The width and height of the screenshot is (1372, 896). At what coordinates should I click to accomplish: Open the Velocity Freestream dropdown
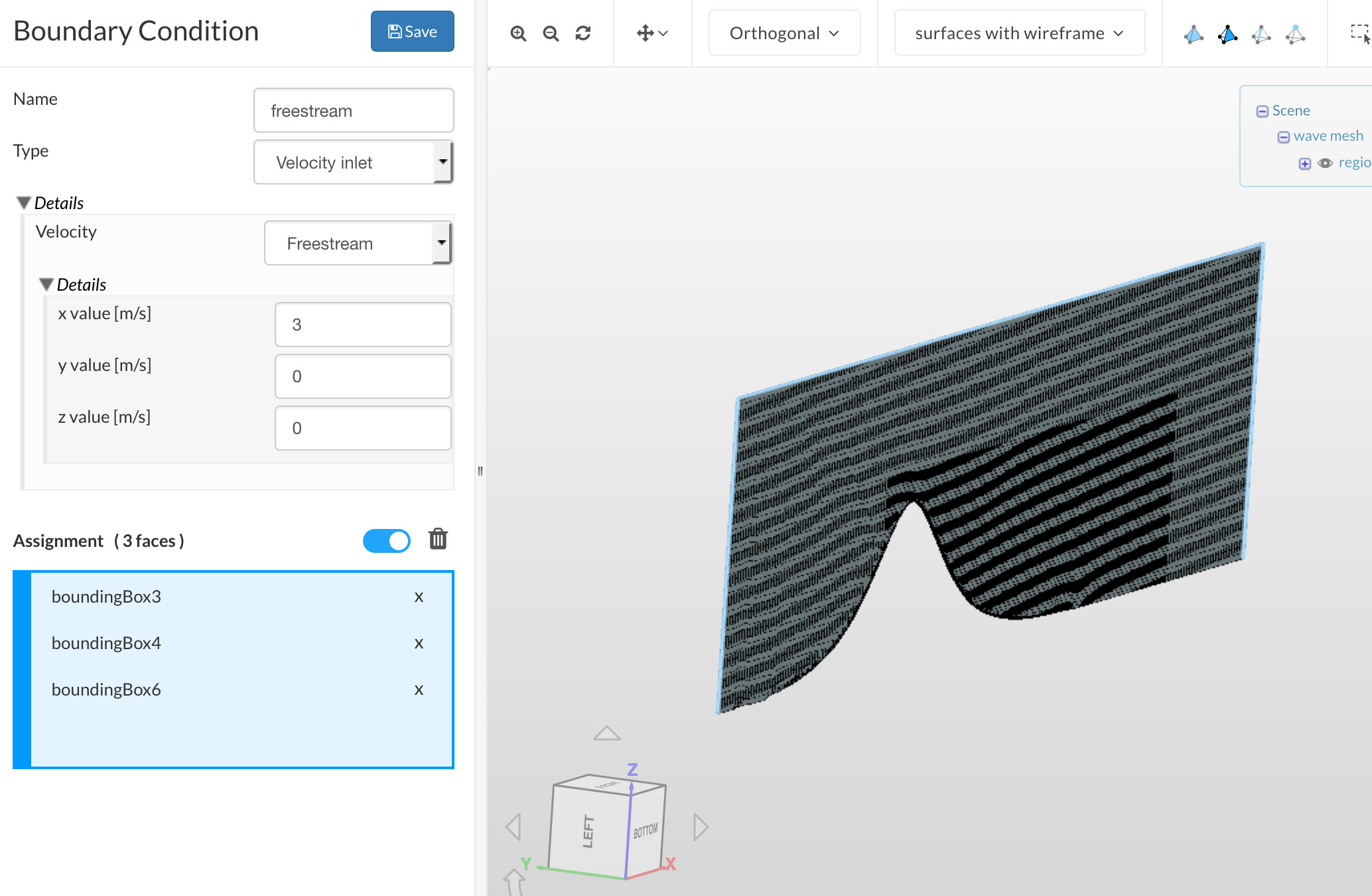[x=358, y=244]
